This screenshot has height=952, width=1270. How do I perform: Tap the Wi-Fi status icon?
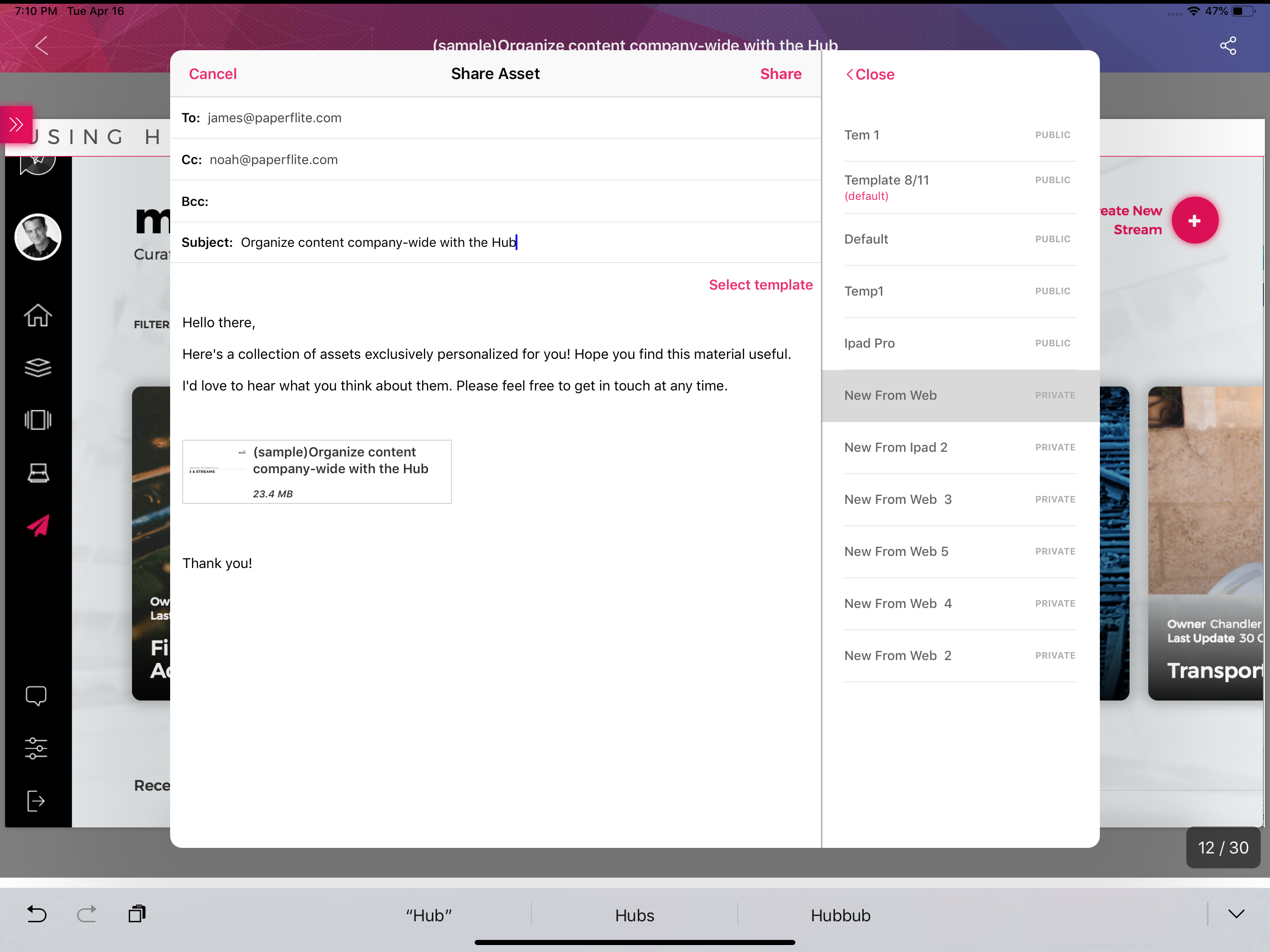coord(1194,12)
